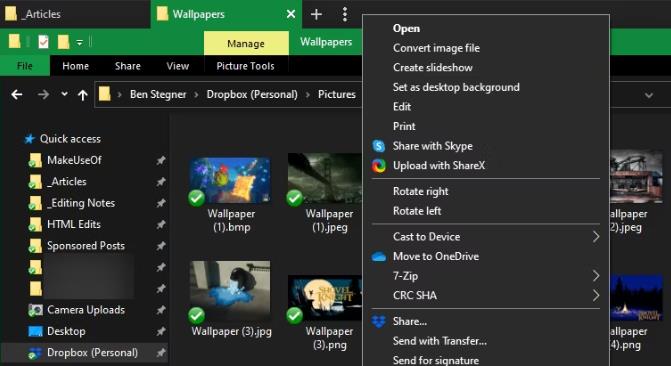Select Rotate left

point(417,211)
